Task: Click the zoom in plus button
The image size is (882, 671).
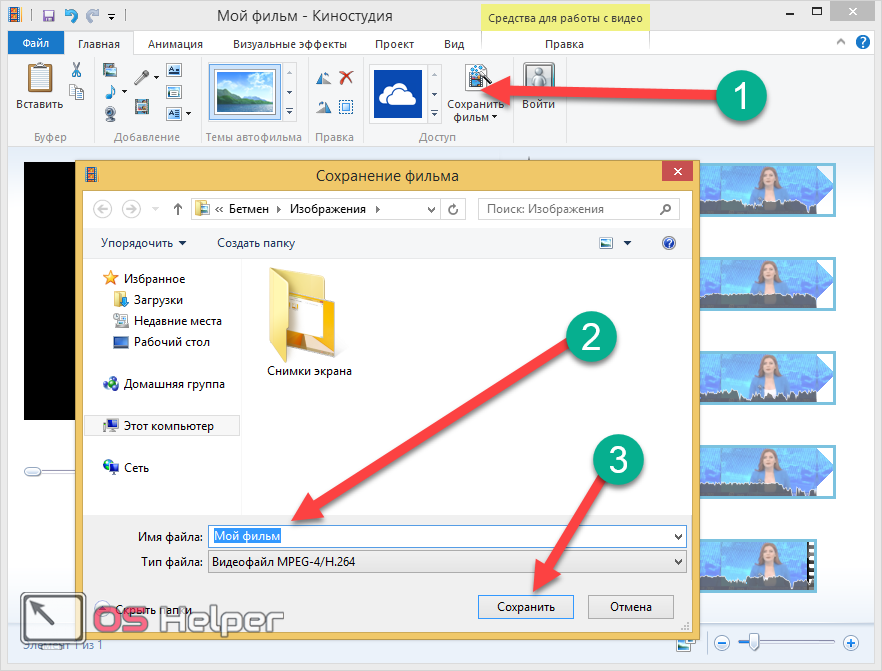Action: click(x=851, y=642)
